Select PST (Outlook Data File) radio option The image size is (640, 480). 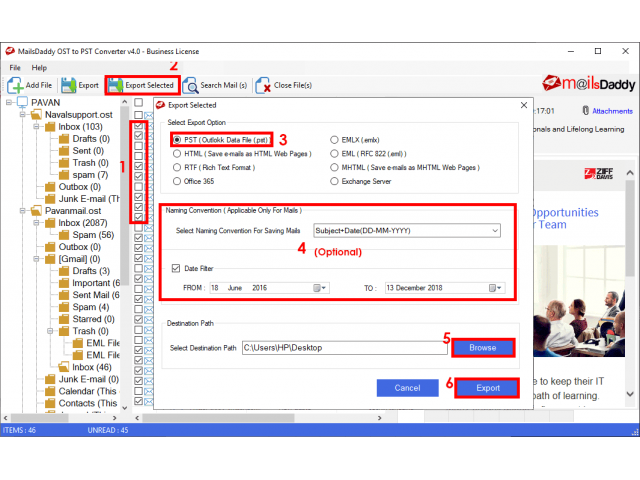pyautogui.click(x=177, y=140)
